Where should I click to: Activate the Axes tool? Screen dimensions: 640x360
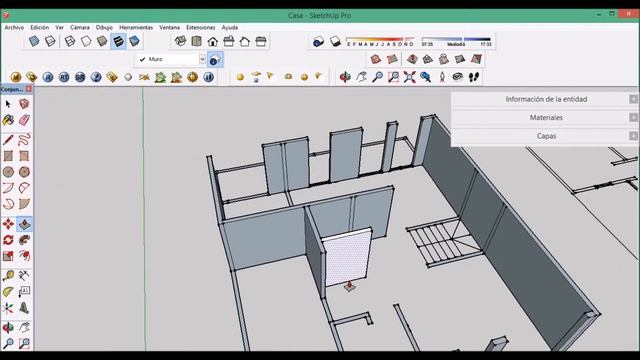tap(8, 308)
